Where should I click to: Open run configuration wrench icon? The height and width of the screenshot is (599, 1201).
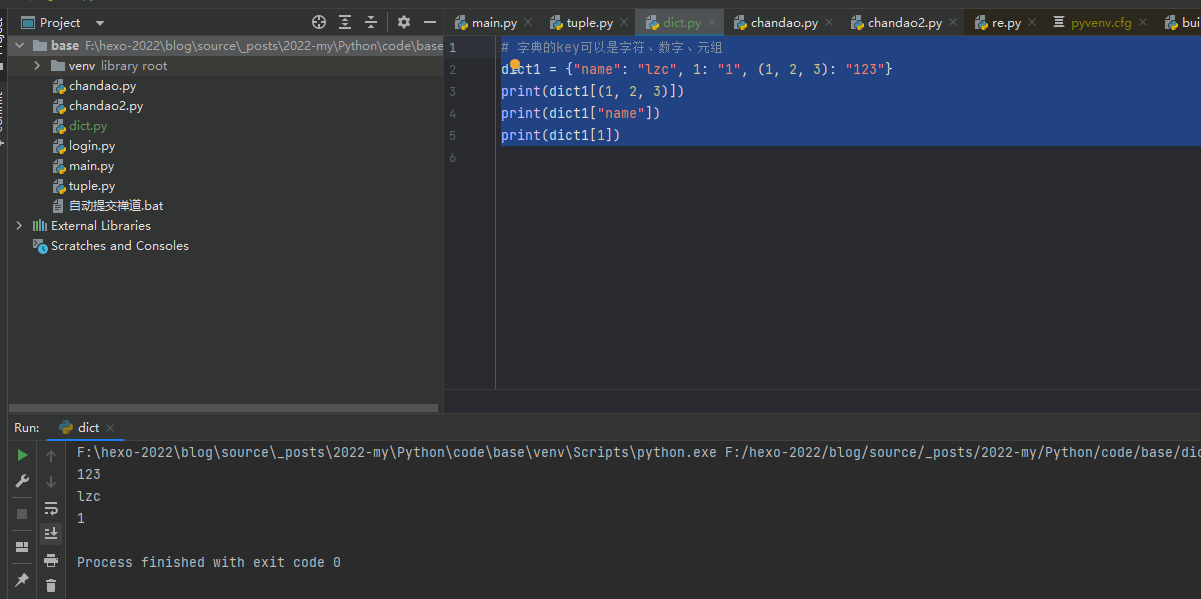click(x=22, y=481)
